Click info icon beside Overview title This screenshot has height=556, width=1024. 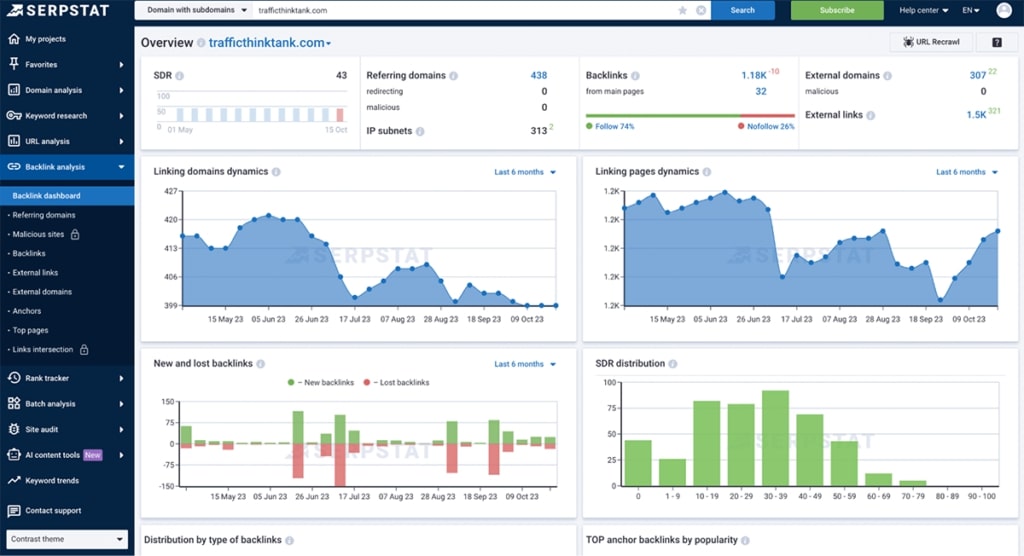(201, 43)
